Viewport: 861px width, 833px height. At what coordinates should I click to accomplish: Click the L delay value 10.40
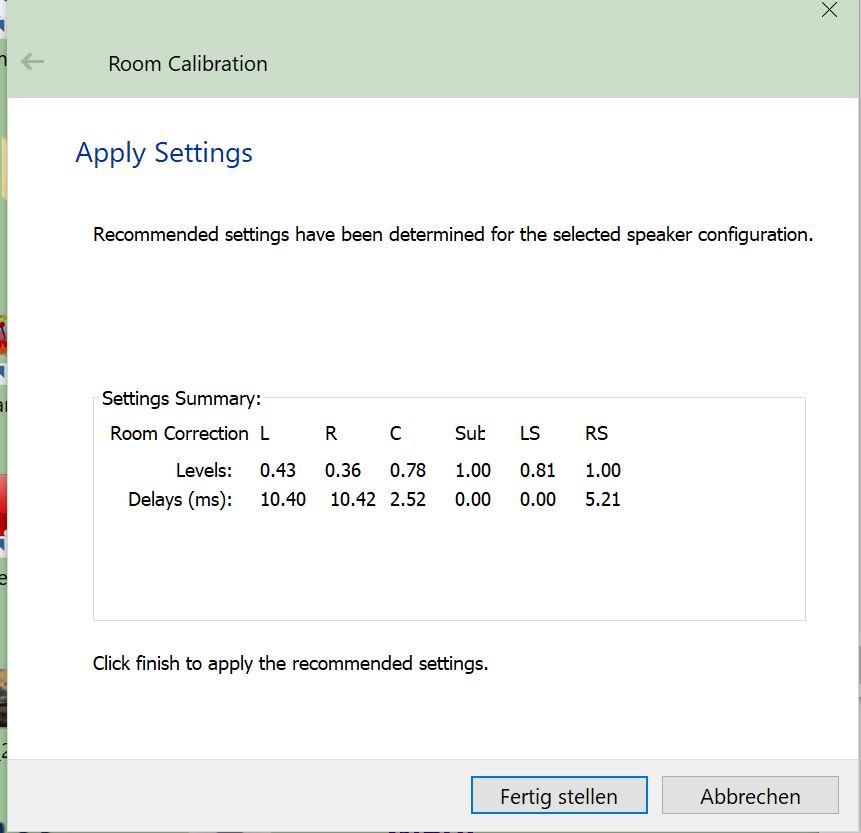pos(283,499)
